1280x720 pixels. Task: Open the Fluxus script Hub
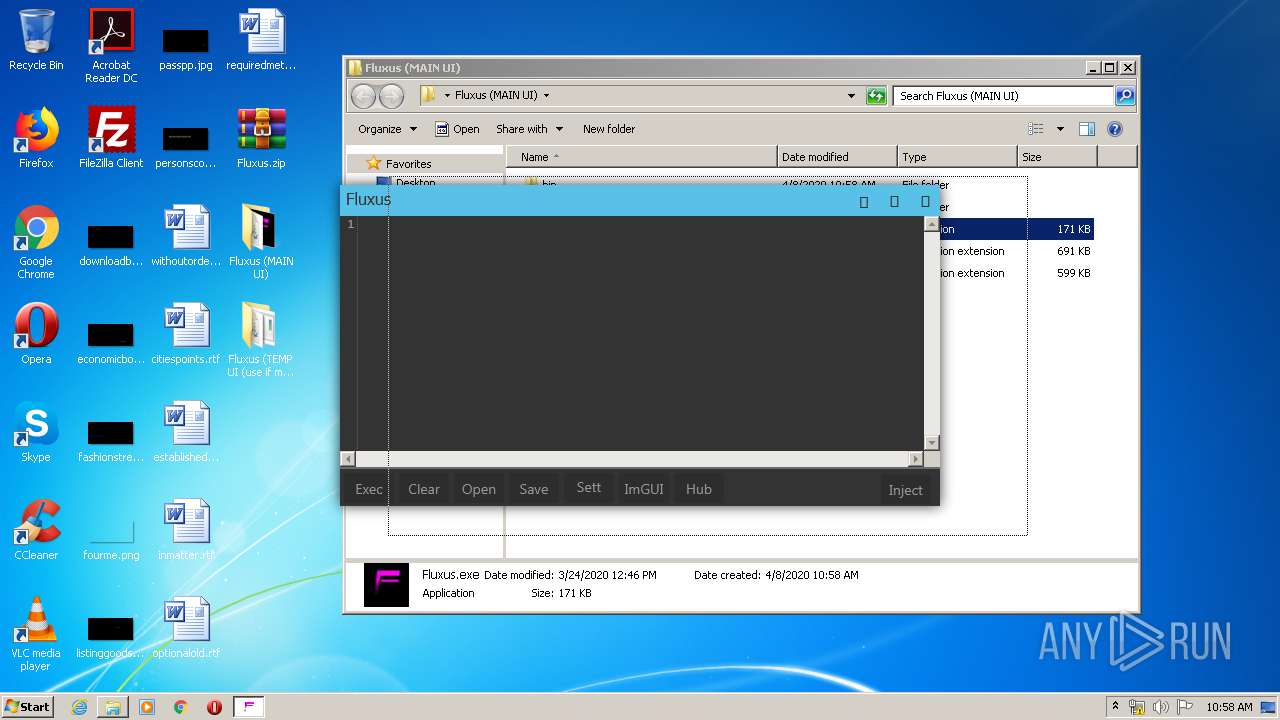[699, 489]
